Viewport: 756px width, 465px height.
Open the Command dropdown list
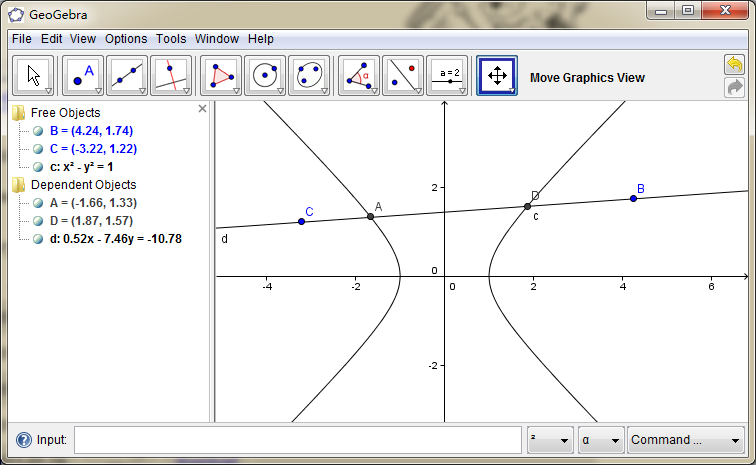click(686, 440)
